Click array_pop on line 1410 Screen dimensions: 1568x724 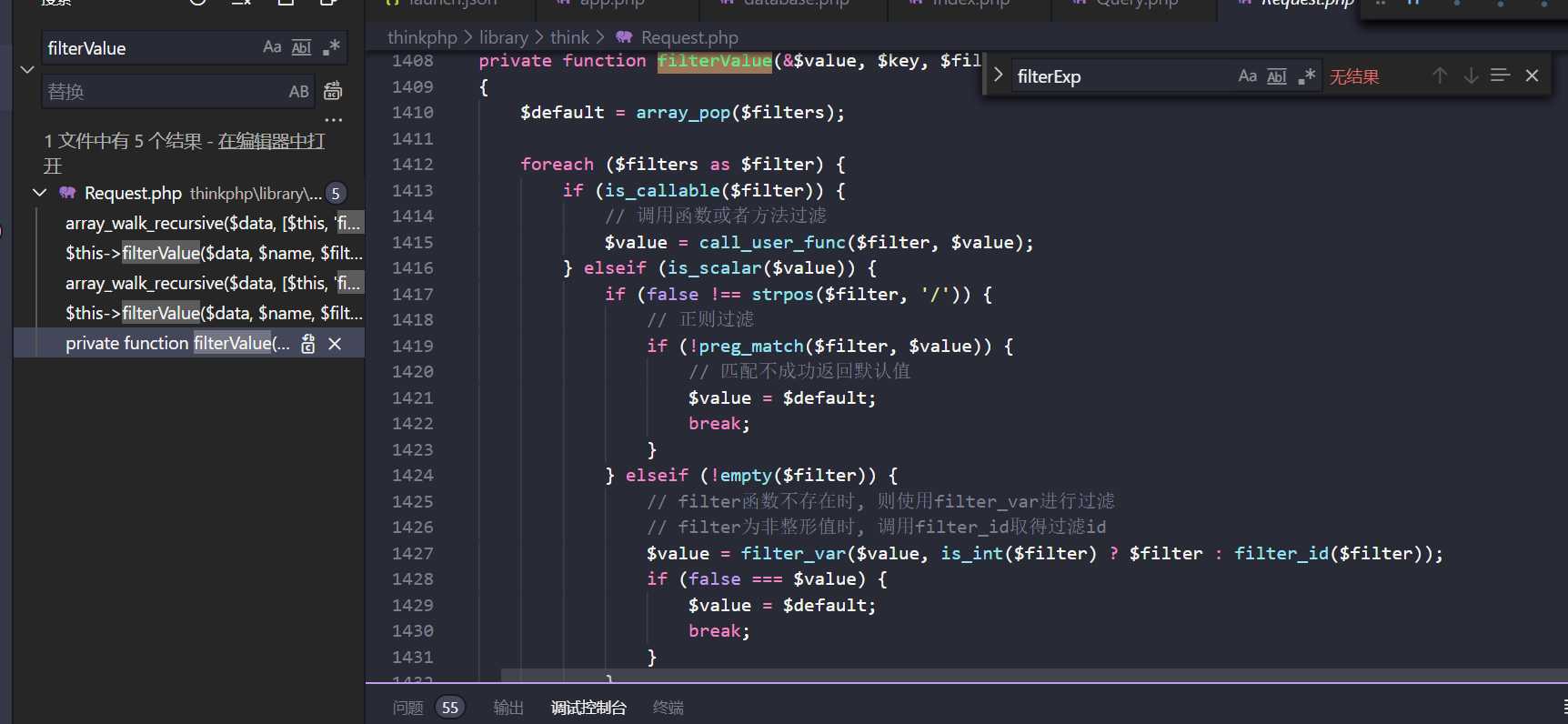[683, 113]
